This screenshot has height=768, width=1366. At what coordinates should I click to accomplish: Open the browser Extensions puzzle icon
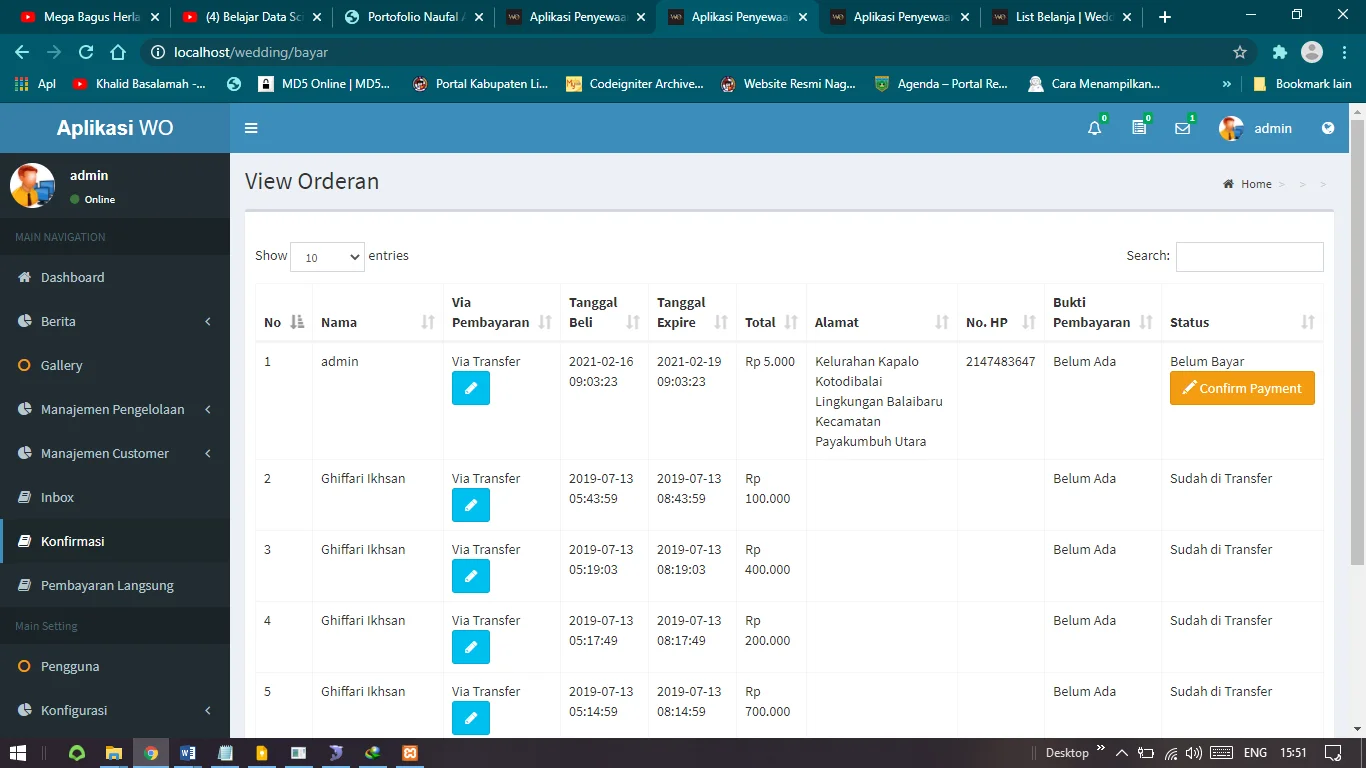(x=1279, y=52)
